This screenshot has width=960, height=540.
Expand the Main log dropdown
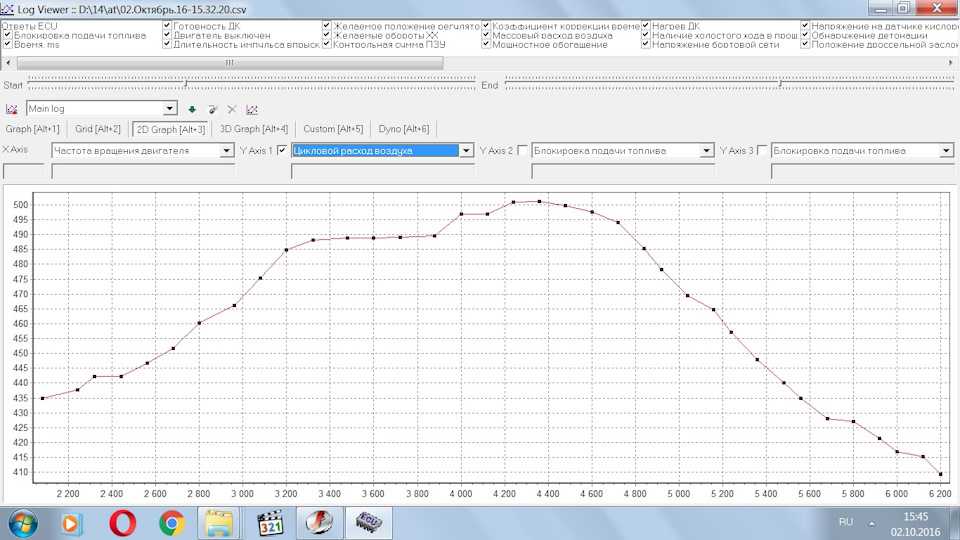click(170, 109)
